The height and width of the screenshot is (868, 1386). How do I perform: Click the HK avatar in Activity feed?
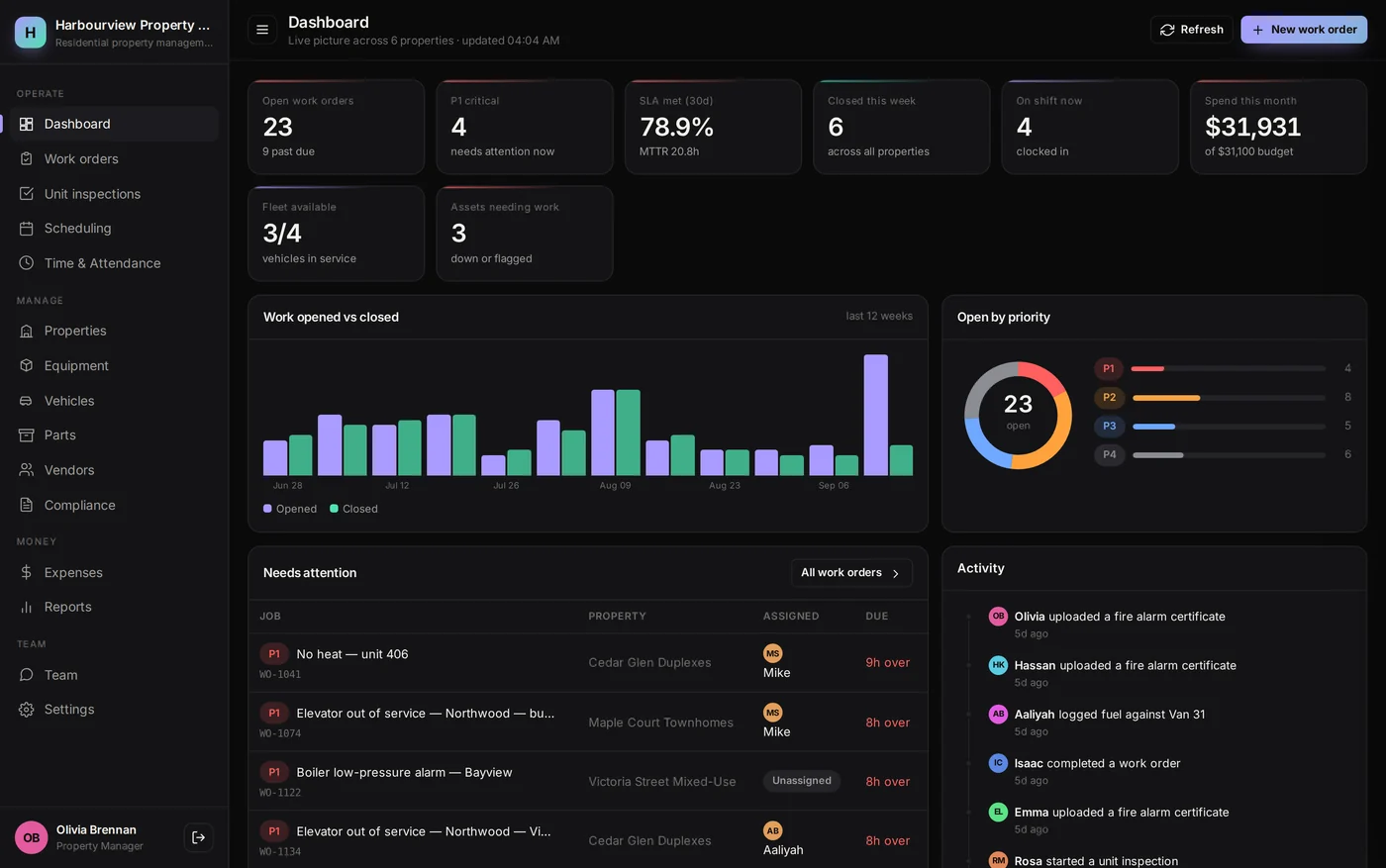tap(998, 665)
